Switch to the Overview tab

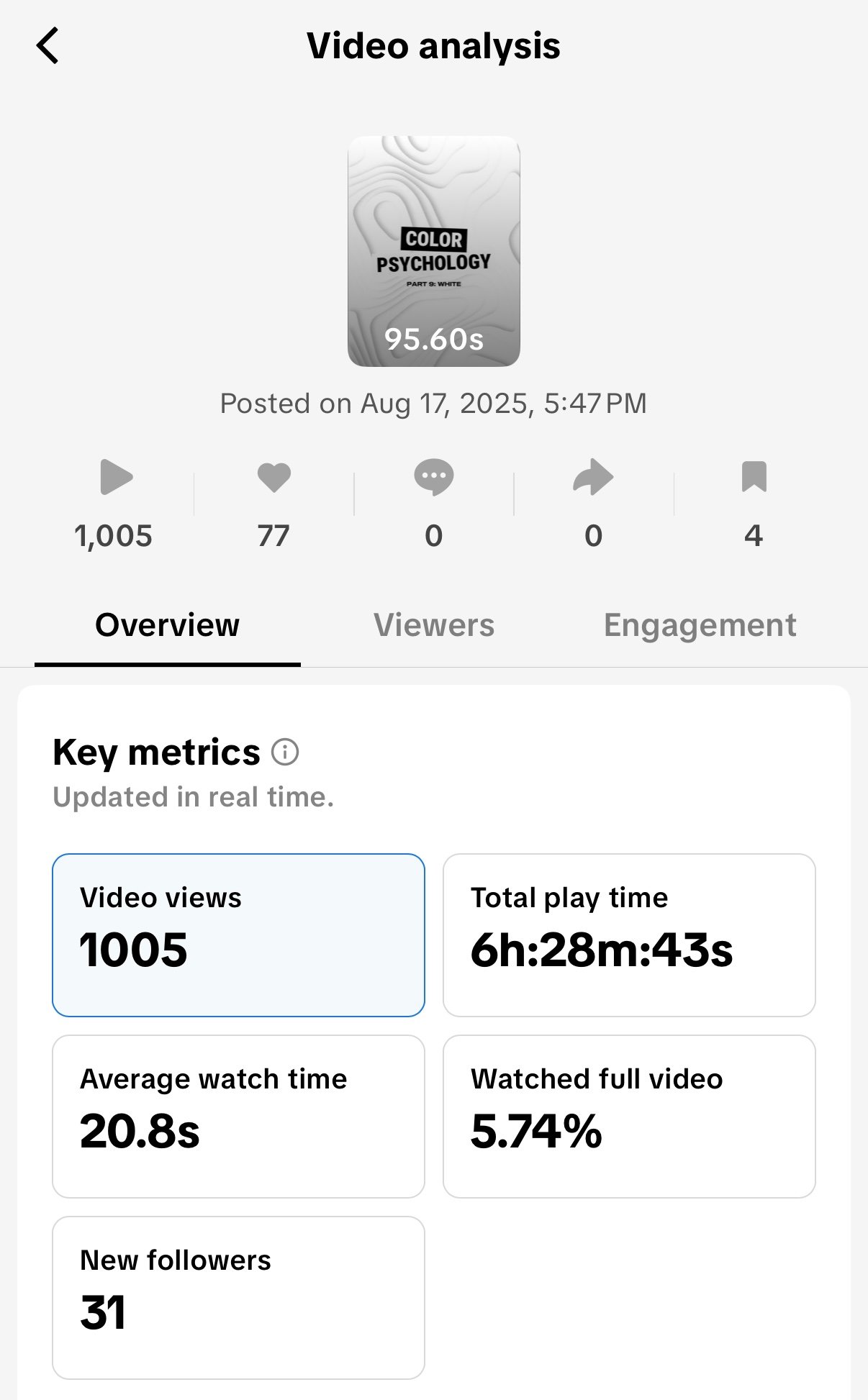pyautogui.click(x=167, y=625)
